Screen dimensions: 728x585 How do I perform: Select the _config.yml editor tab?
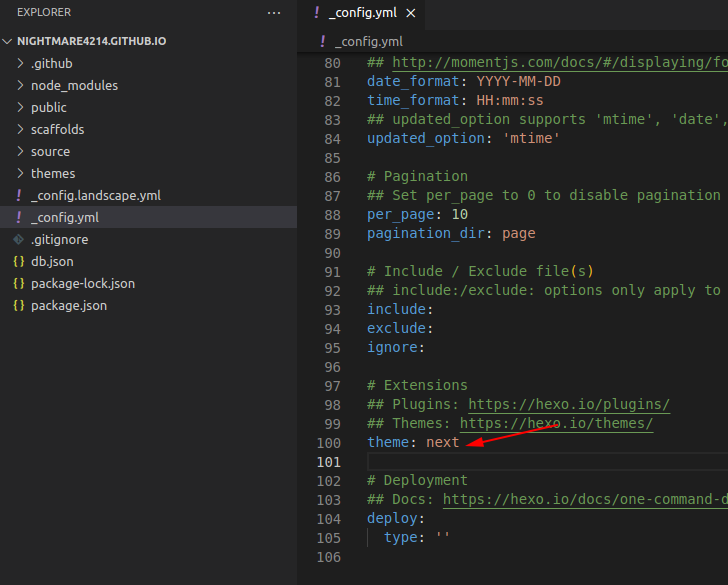tap(361, 13)
